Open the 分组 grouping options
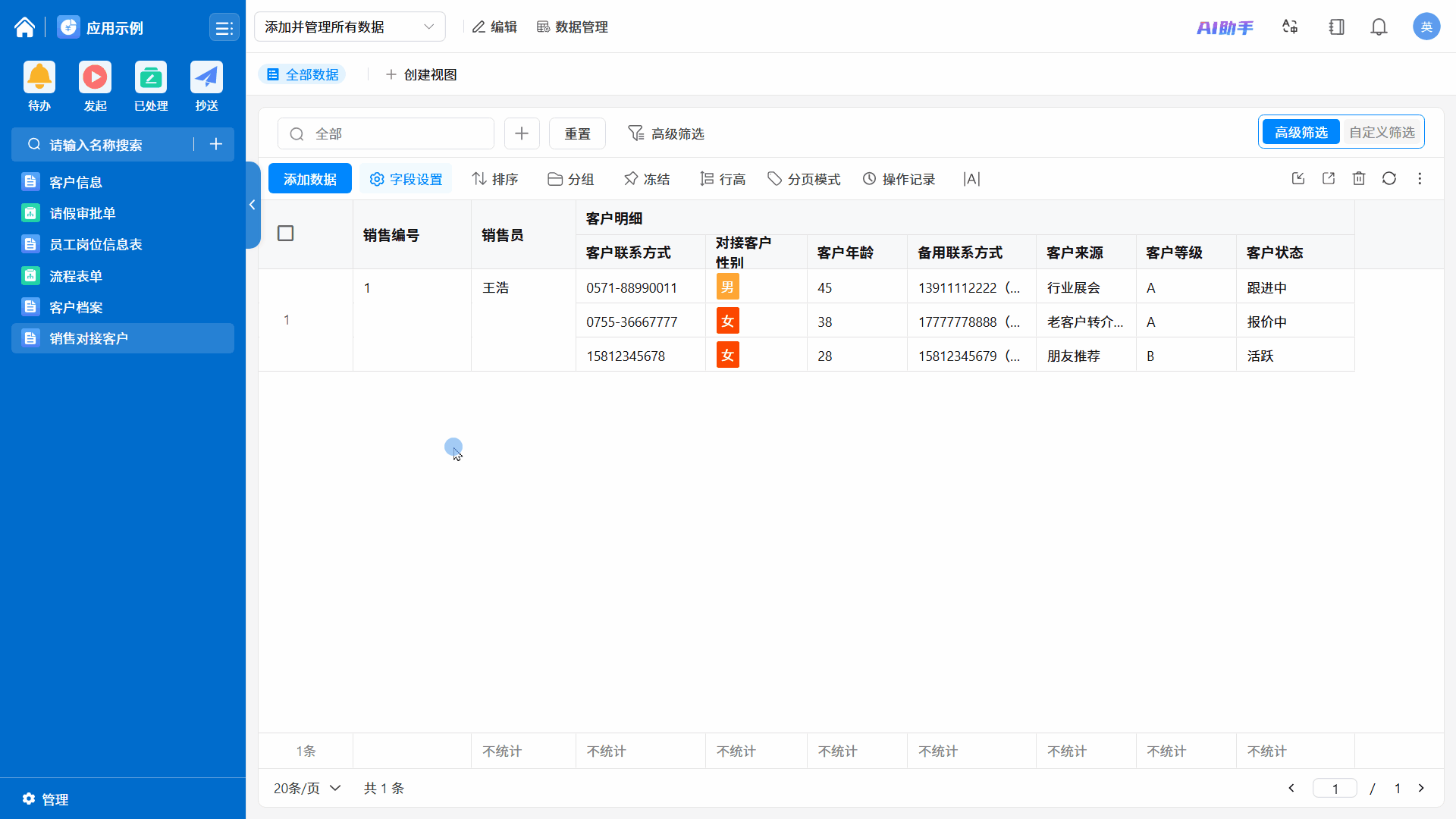Image resolution: width=1456 pixels, height=819 pixels. point(570,179)
